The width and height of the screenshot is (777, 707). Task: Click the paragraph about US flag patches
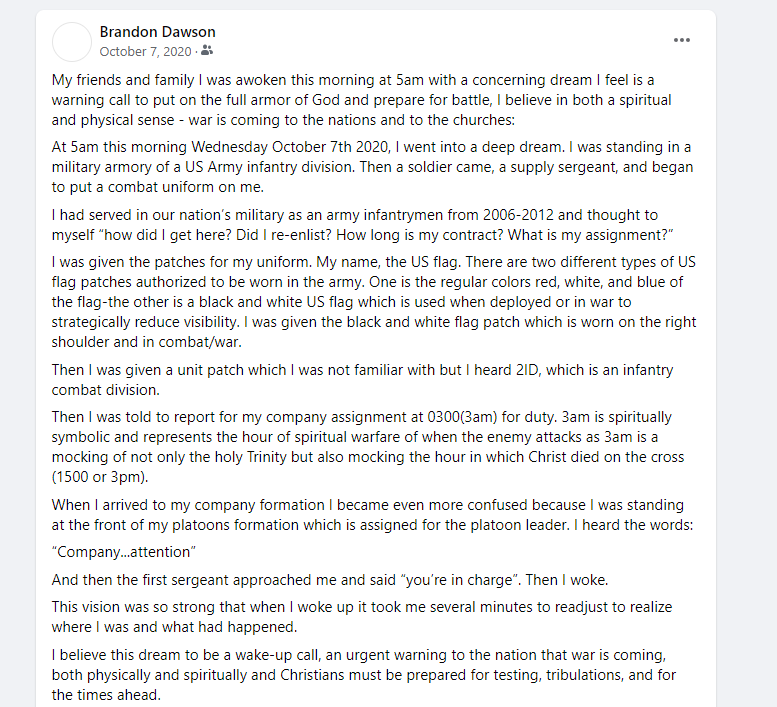tap(374, 302)
